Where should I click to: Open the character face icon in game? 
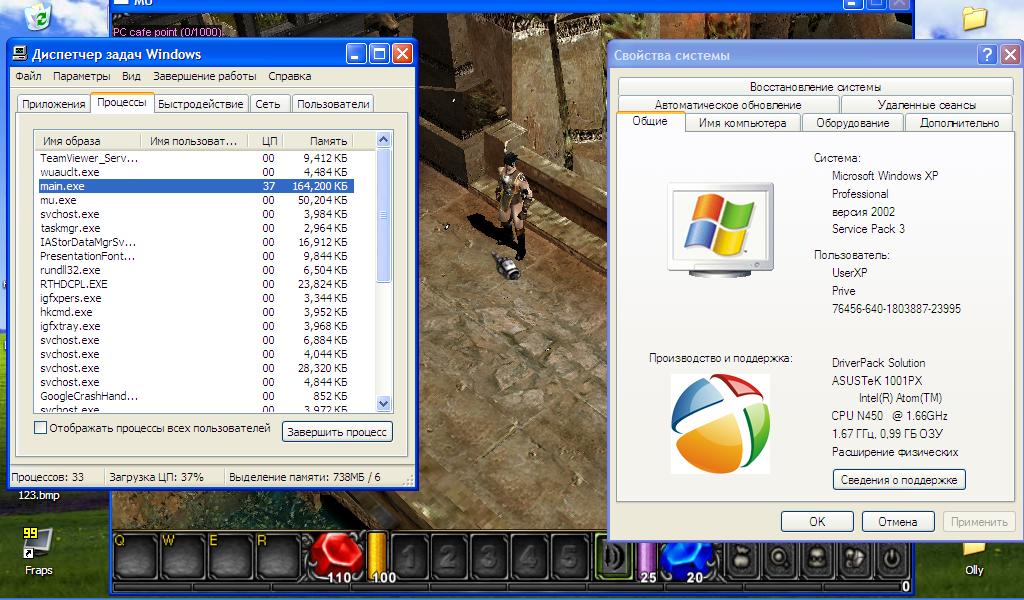(816, 560)
